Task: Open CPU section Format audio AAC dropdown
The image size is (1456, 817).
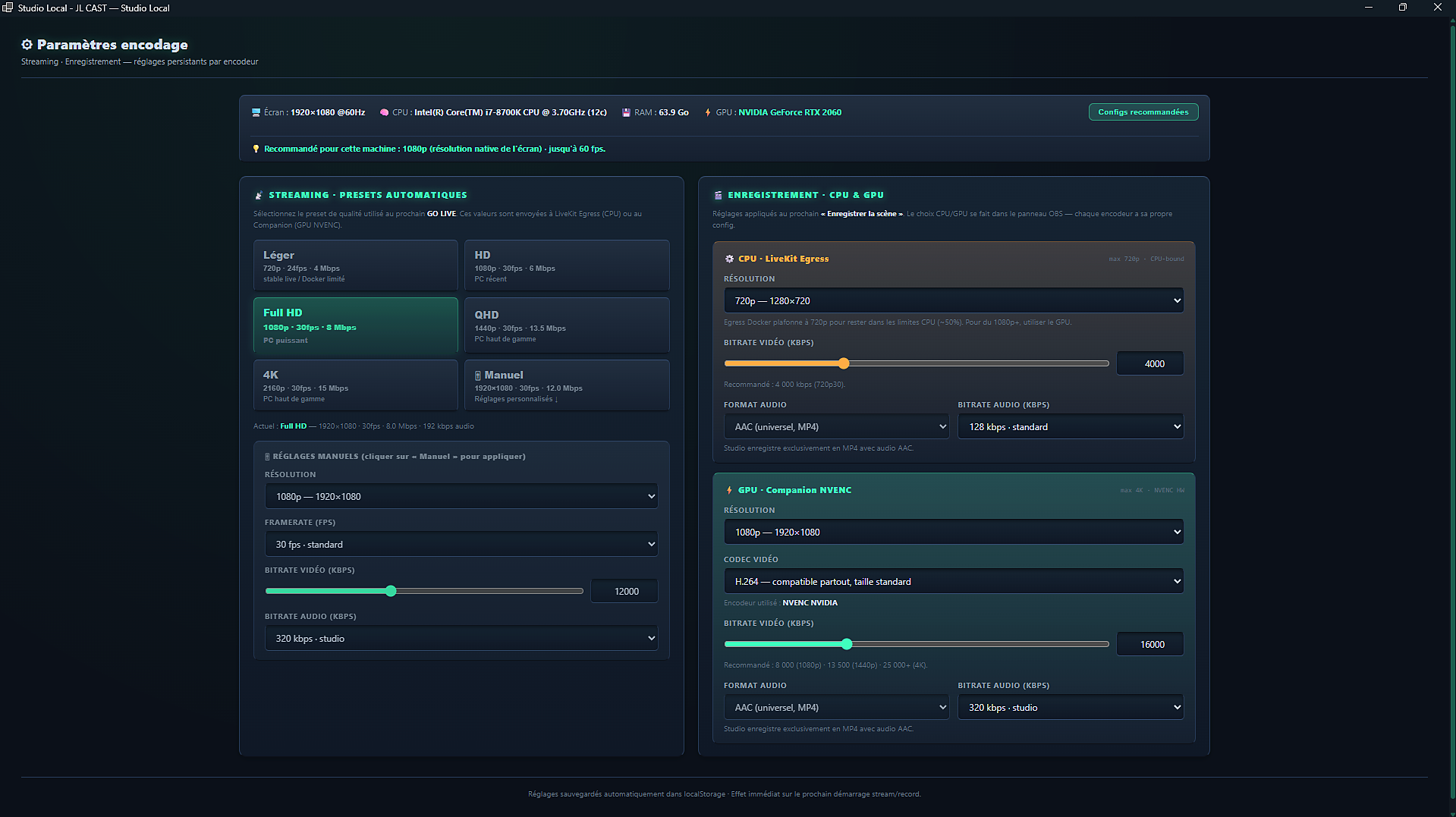Action: click(837, 426)
